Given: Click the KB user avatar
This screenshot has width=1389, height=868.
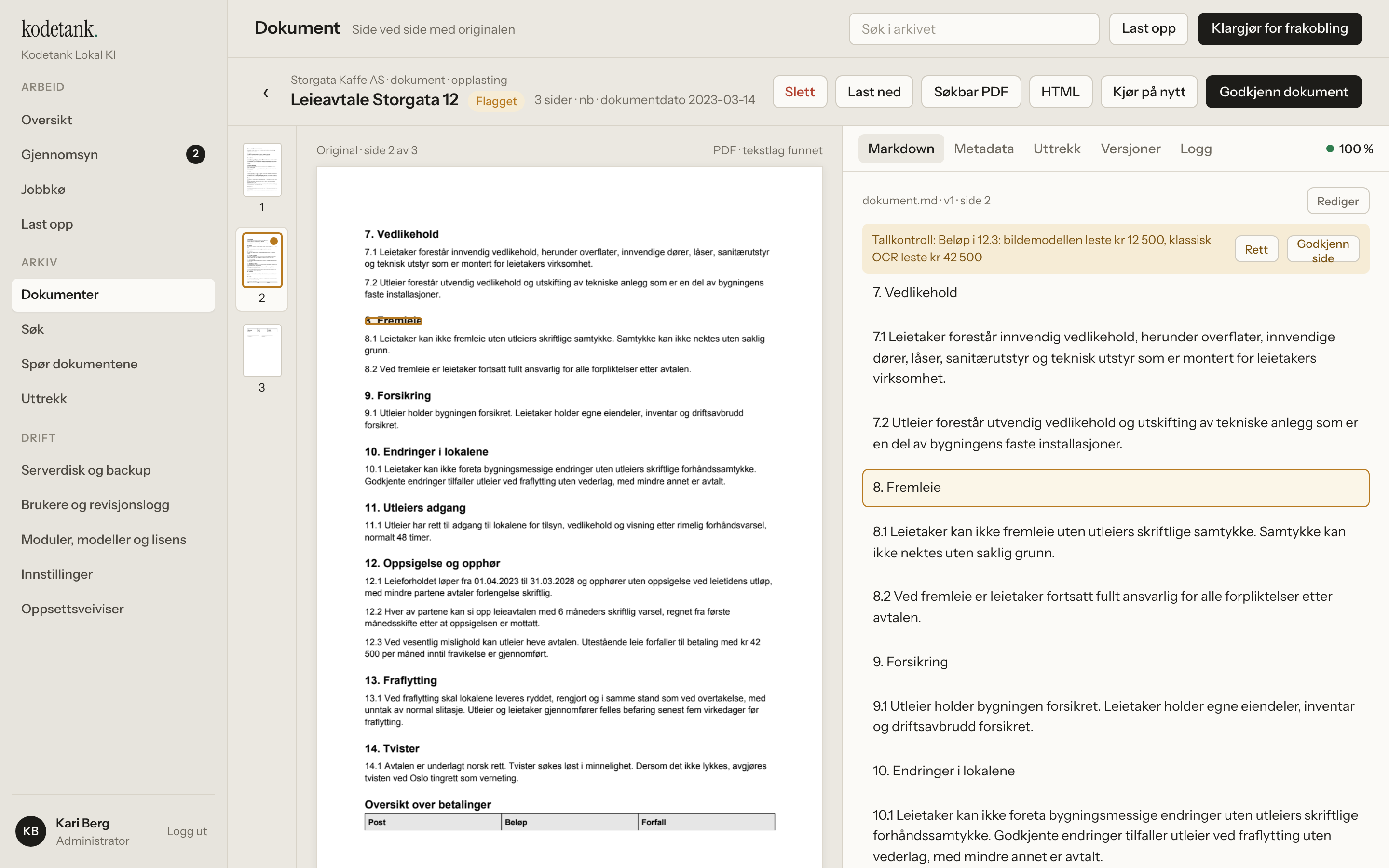Looking at the screenshot, I should (31, 831).
